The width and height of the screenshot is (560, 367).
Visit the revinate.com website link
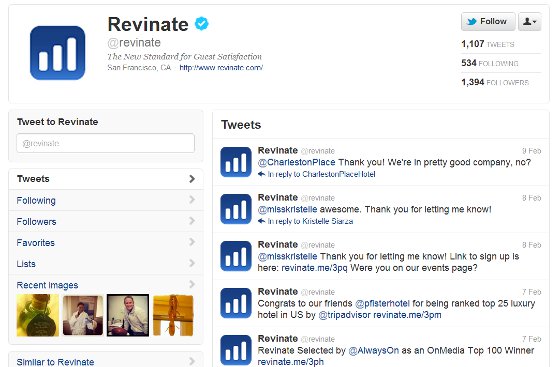pyautogui.click(x=221, y=67)
